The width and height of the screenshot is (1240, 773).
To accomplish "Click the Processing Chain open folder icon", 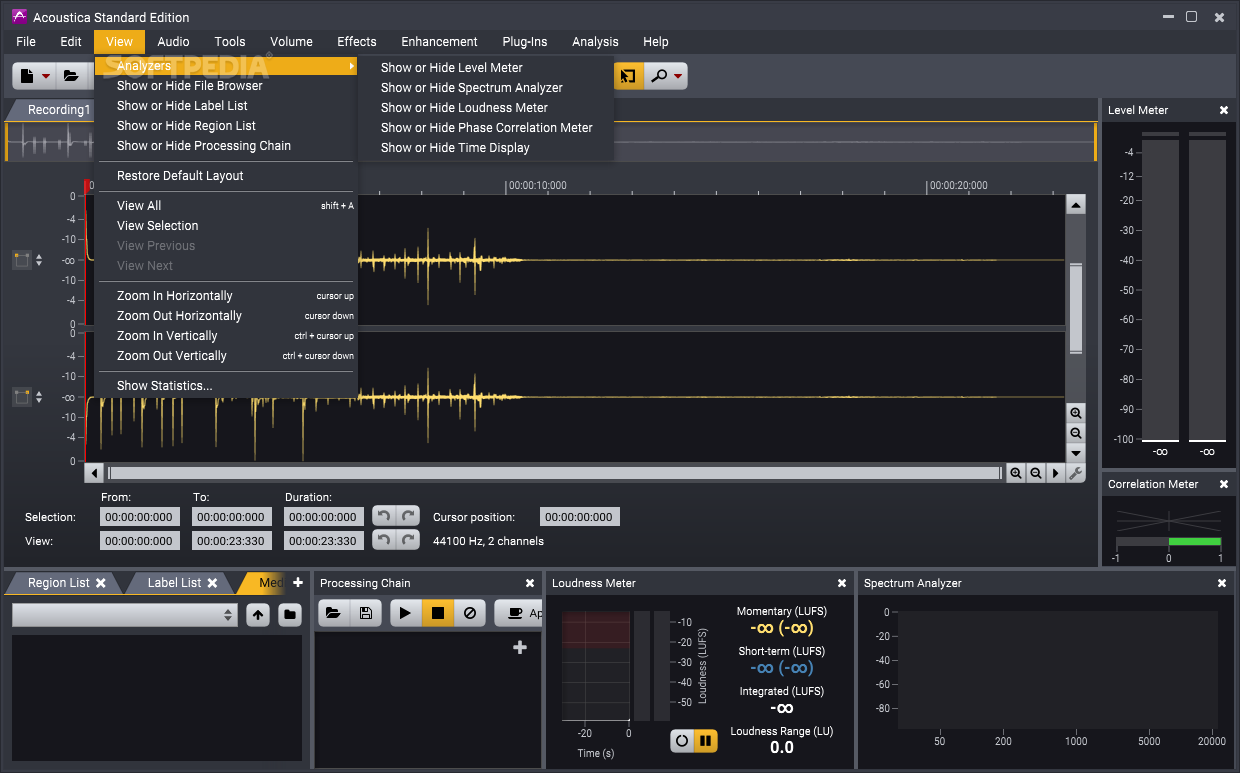I will tap(334, 613).
